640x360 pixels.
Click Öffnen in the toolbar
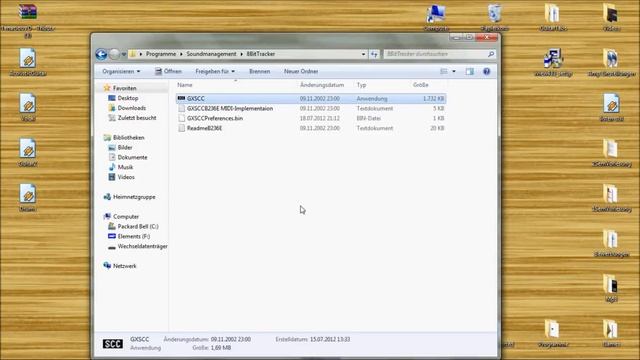point(168,71)
